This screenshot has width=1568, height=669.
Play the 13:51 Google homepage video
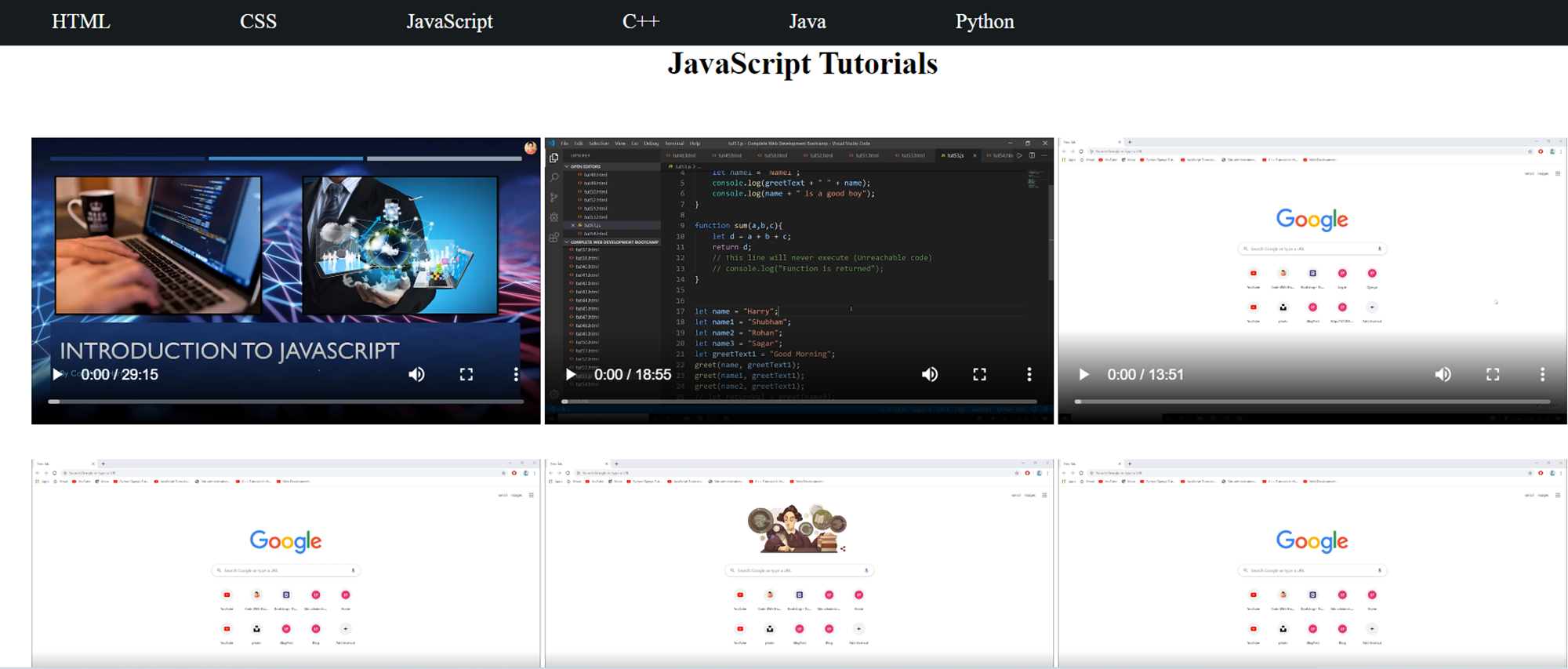[x=1083, y=375]
